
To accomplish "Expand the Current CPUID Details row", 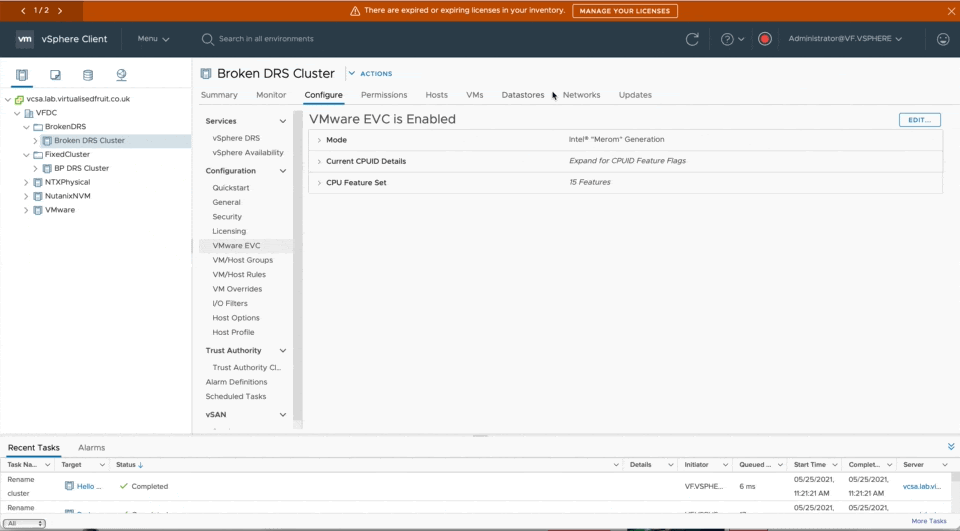I will [319, 162].
